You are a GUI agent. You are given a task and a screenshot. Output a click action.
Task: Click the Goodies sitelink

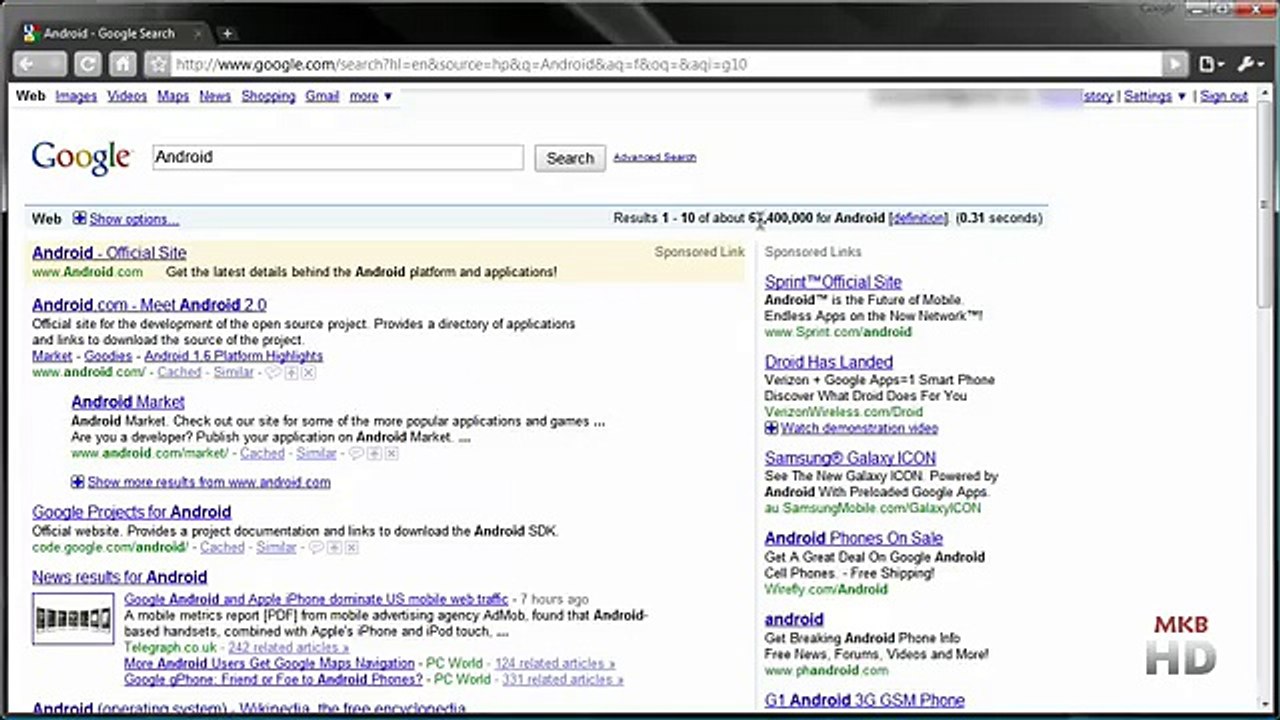(x=108, y=356)
